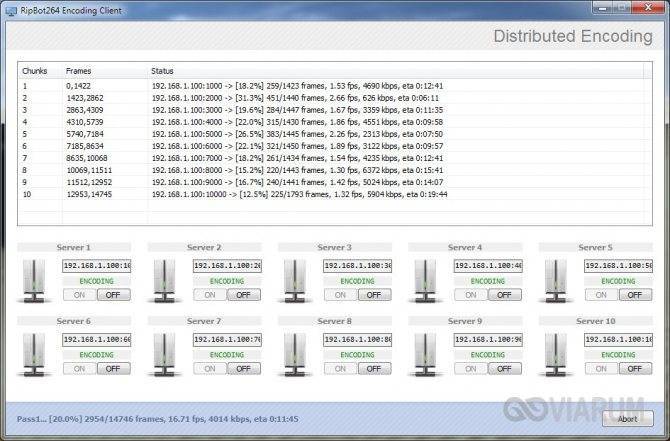Click the Server 1 computer tower icon
The image size is (670, 441).
(34, 281)
